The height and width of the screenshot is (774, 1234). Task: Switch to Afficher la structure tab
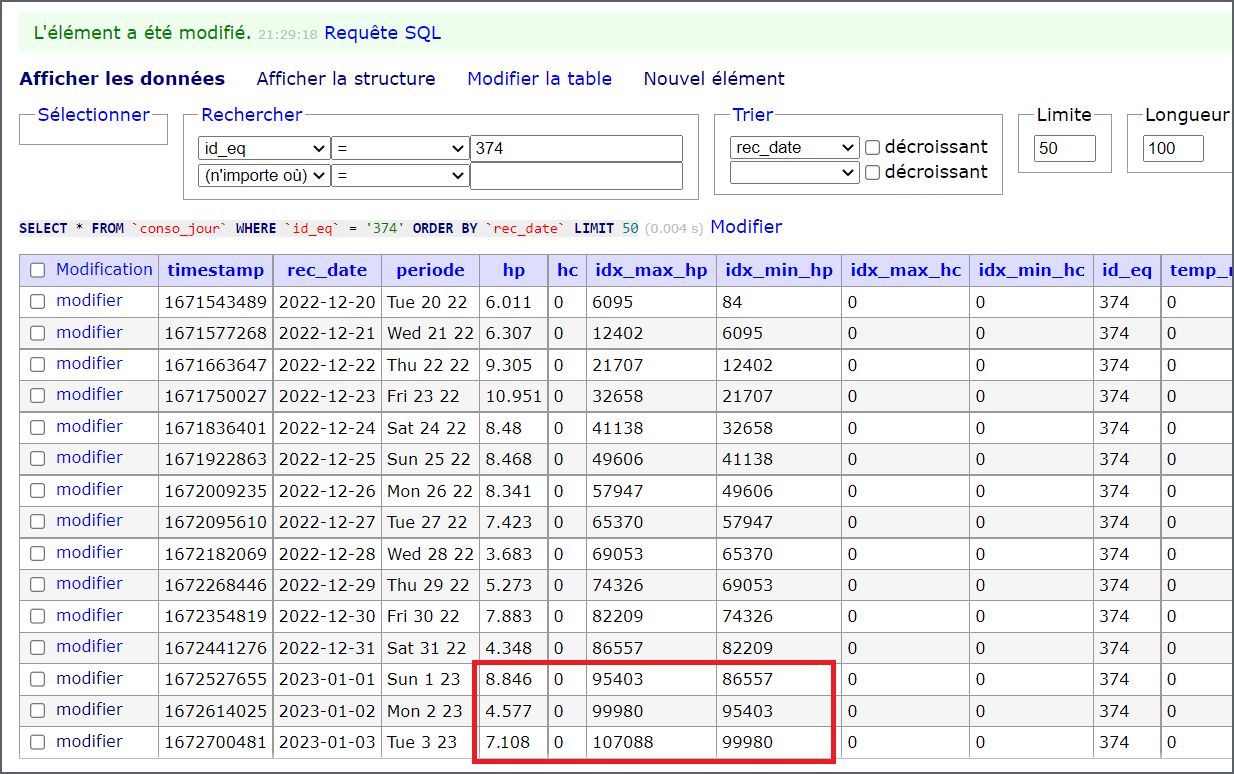pos(346,79)
